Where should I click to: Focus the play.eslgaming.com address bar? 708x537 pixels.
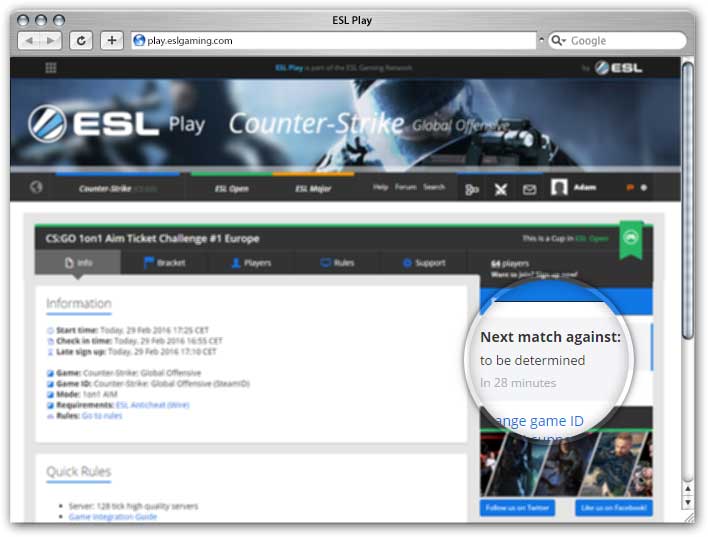(x=334, y=41)
